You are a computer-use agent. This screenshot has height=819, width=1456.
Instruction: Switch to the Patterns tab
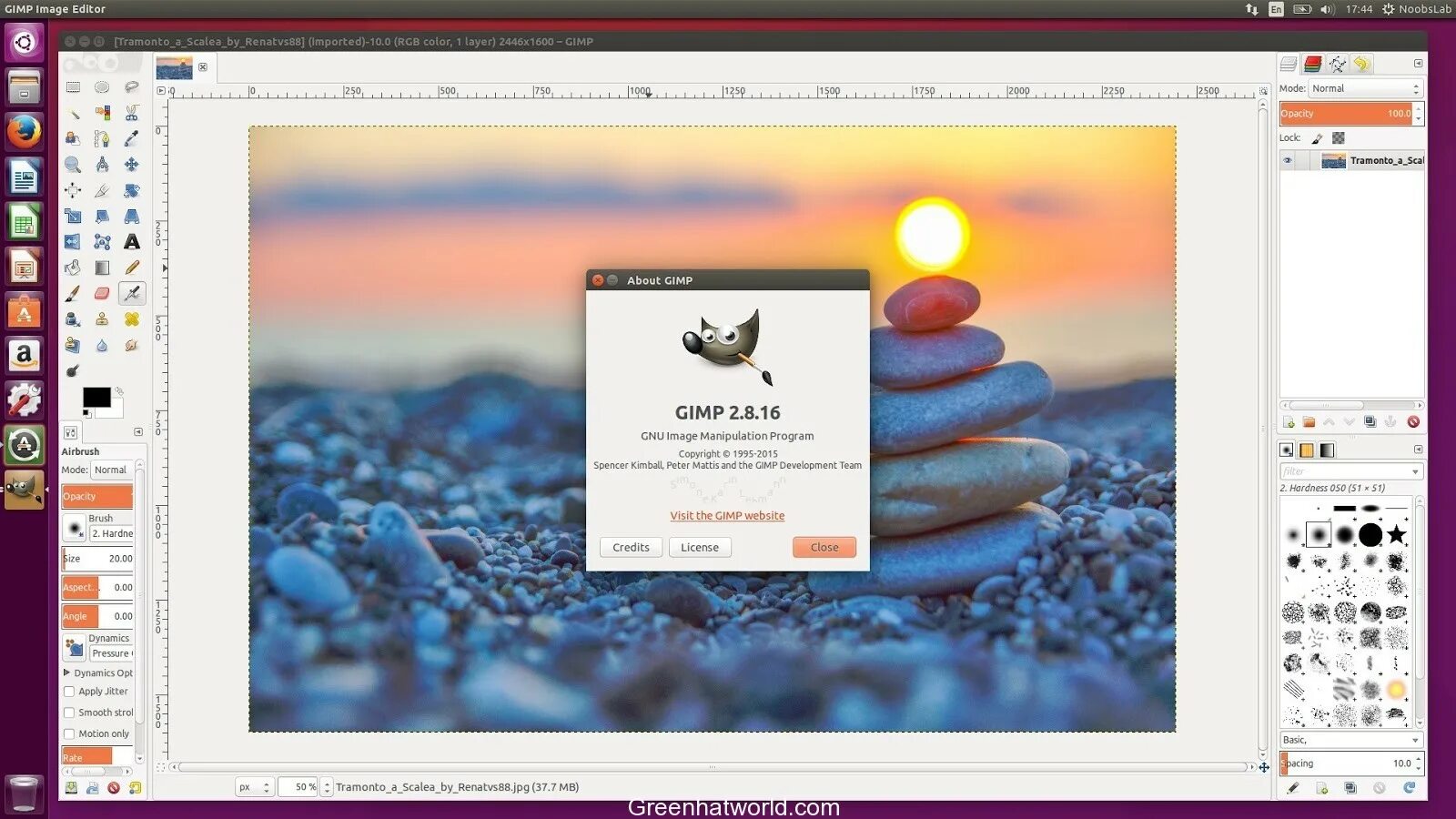(1307, 450)
